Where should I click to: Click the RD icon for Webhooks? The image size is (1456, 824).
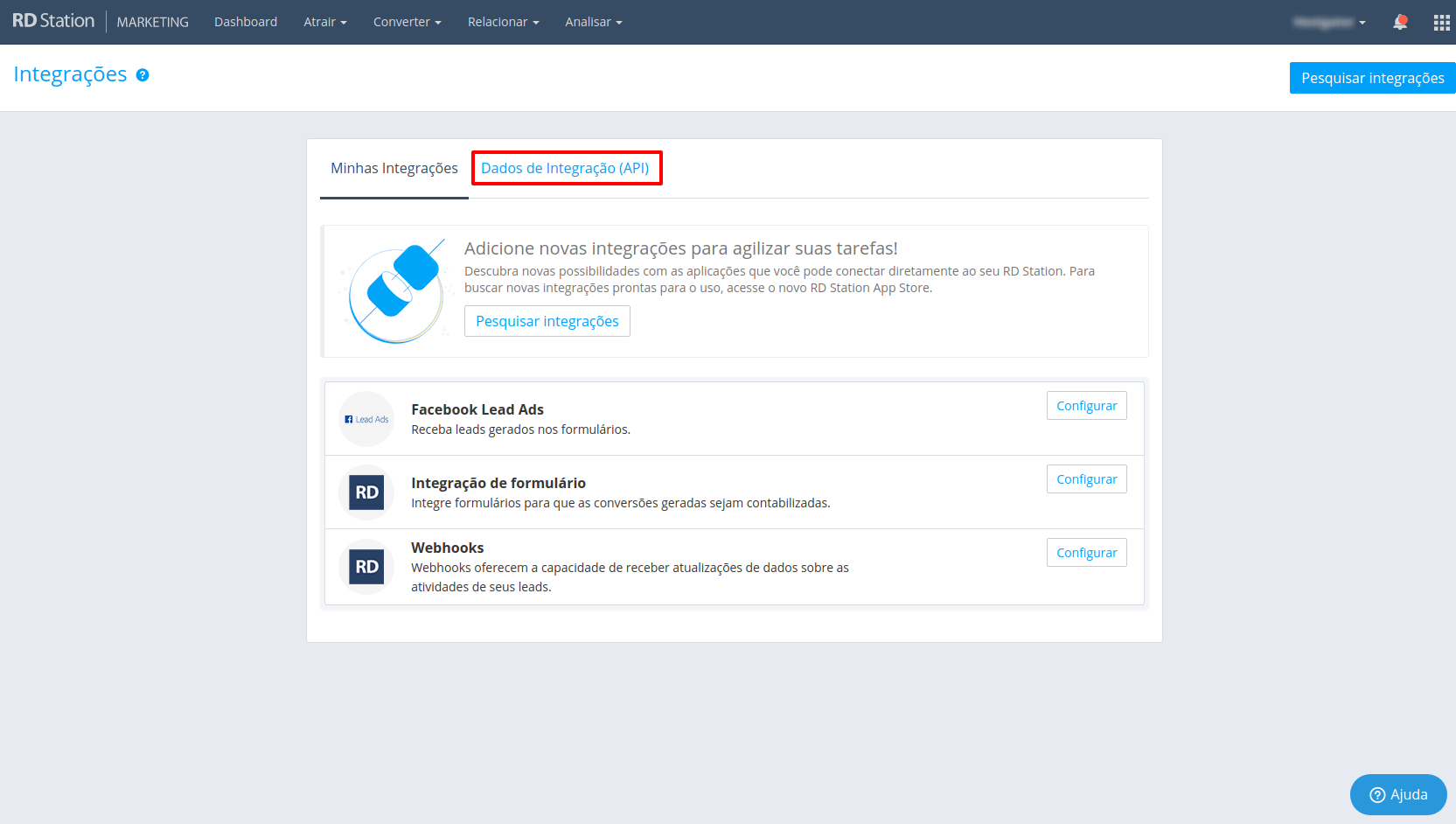click(366, 567)
